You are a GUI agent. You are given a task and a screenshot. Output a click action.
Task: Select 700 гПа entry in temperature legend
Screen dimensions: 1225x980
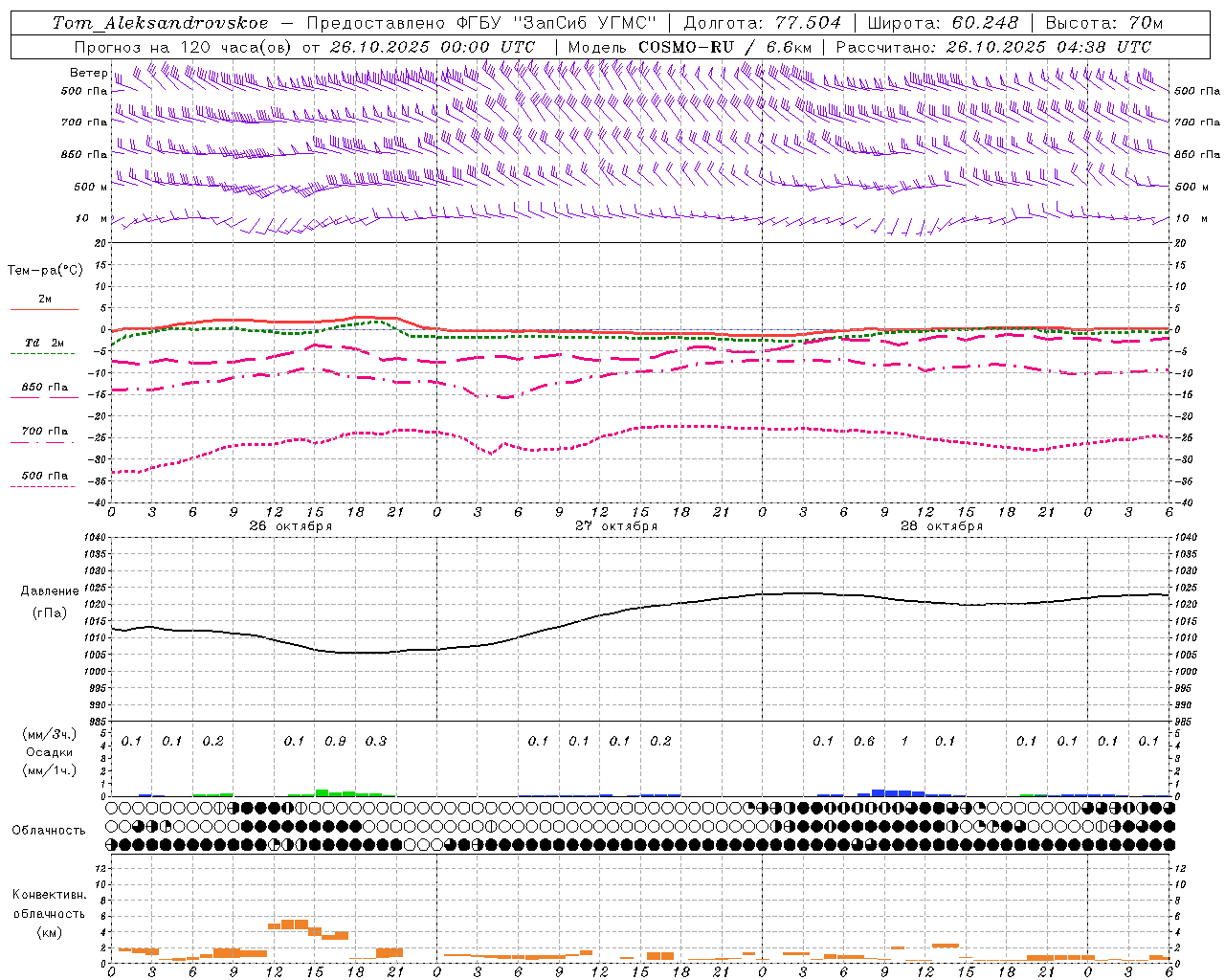click(x=44, y=432)
